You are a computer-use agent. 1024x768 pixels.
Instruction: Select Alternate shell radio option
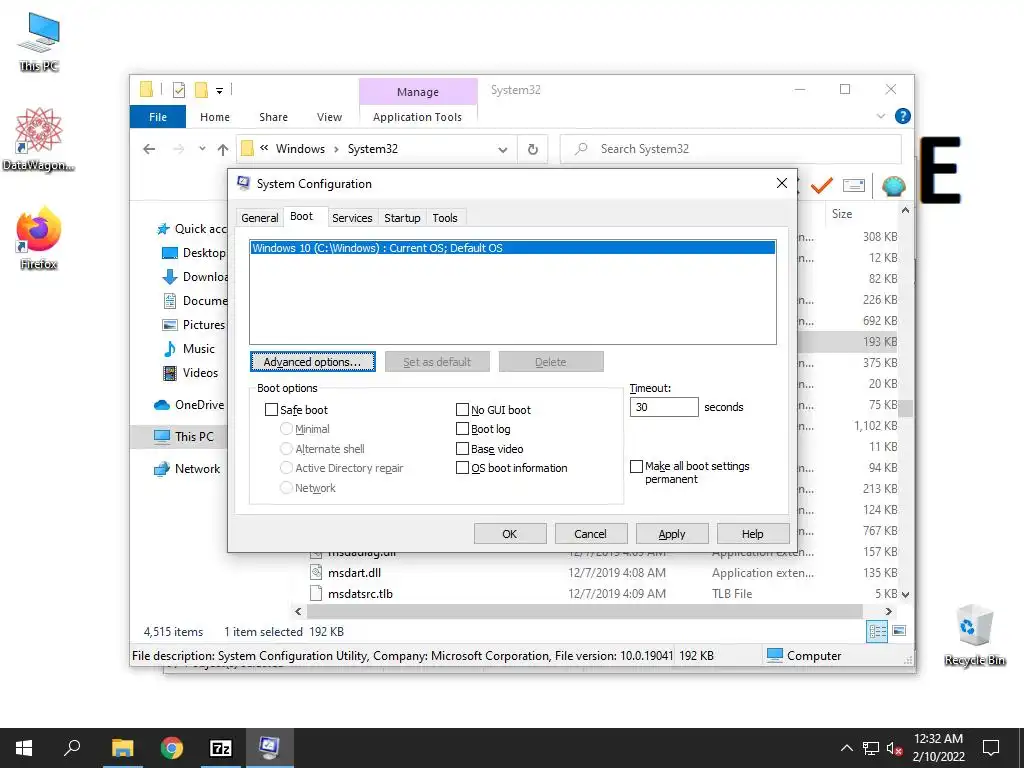pos(286,449)
